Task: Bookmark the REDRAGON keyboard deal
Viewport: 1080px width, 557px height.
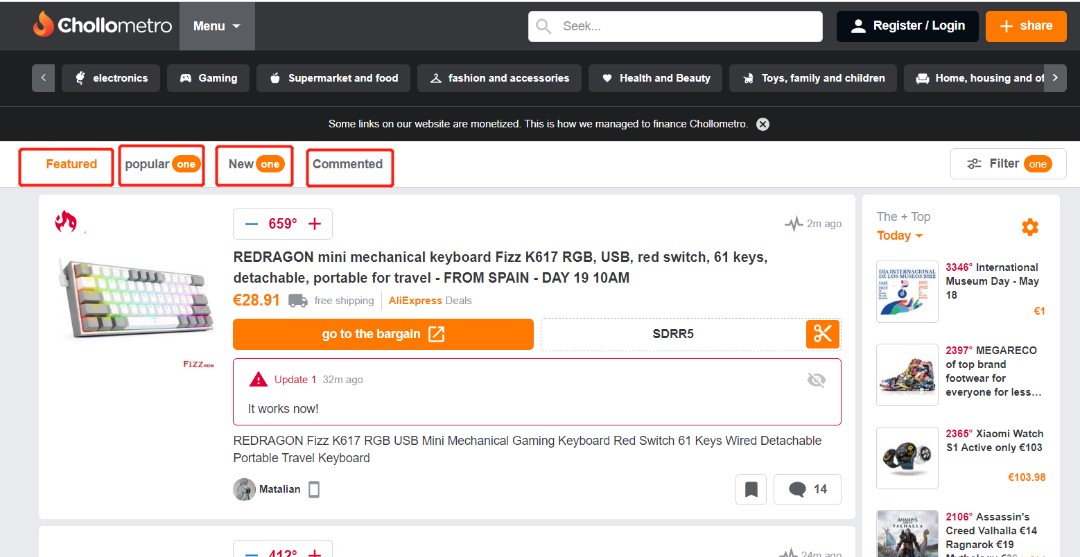Action: 751,490
